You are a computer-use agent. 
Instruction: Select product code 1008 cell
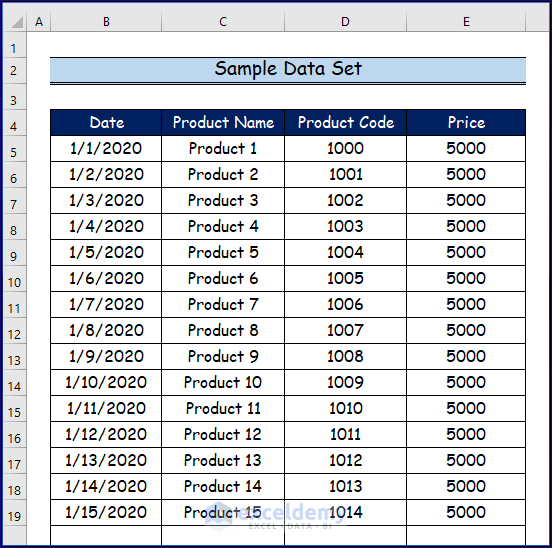[345, 357]
